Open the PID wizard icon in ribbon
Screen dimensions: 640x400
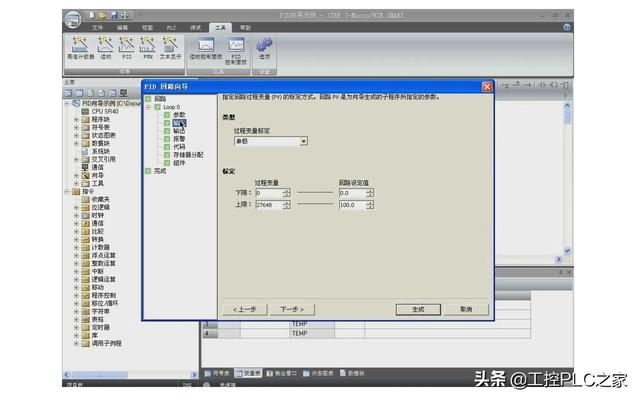[127, 48]
